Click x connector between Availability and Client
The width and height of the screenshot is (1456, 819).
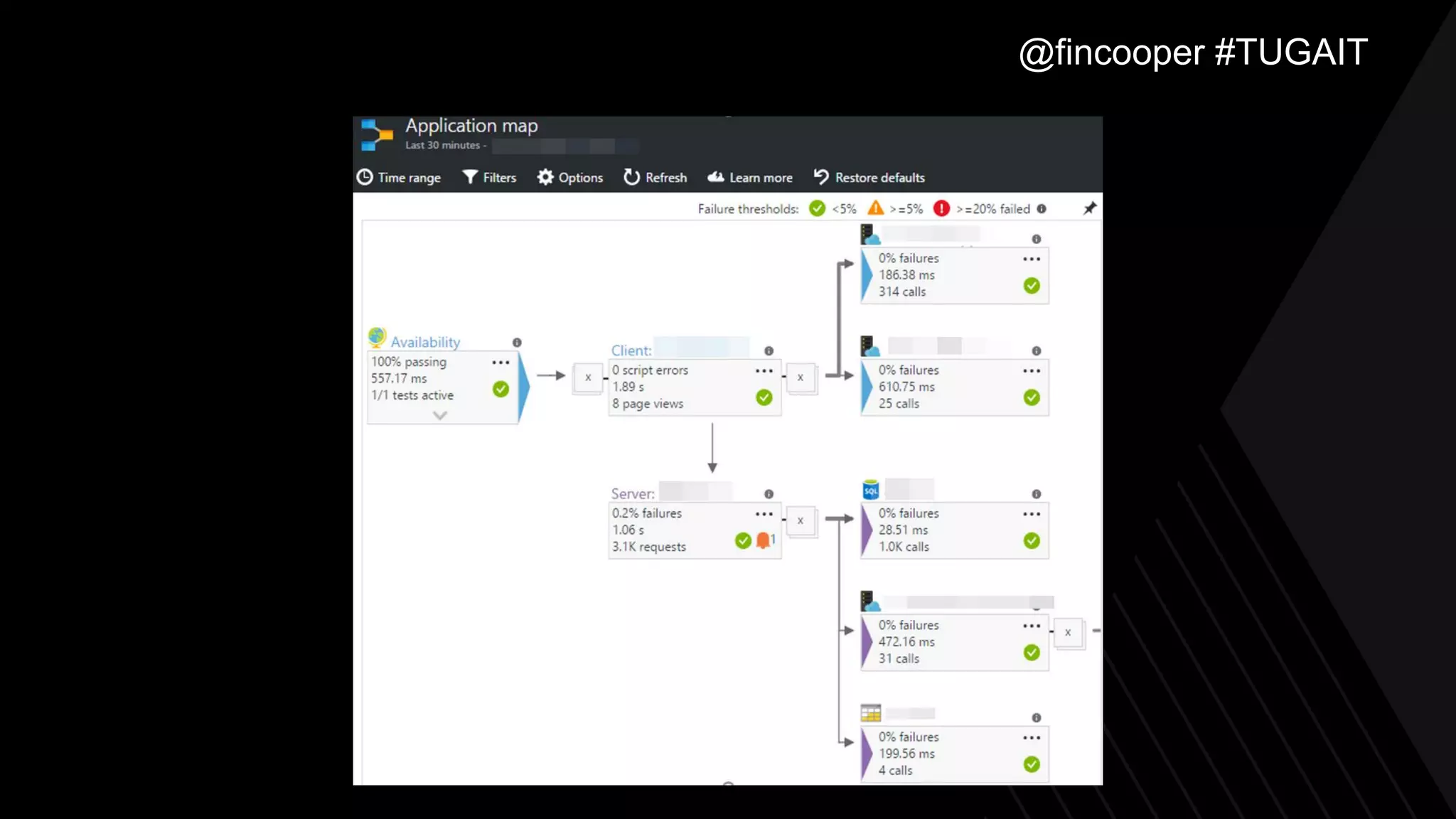pyautogui.click(x=588, y=378)
